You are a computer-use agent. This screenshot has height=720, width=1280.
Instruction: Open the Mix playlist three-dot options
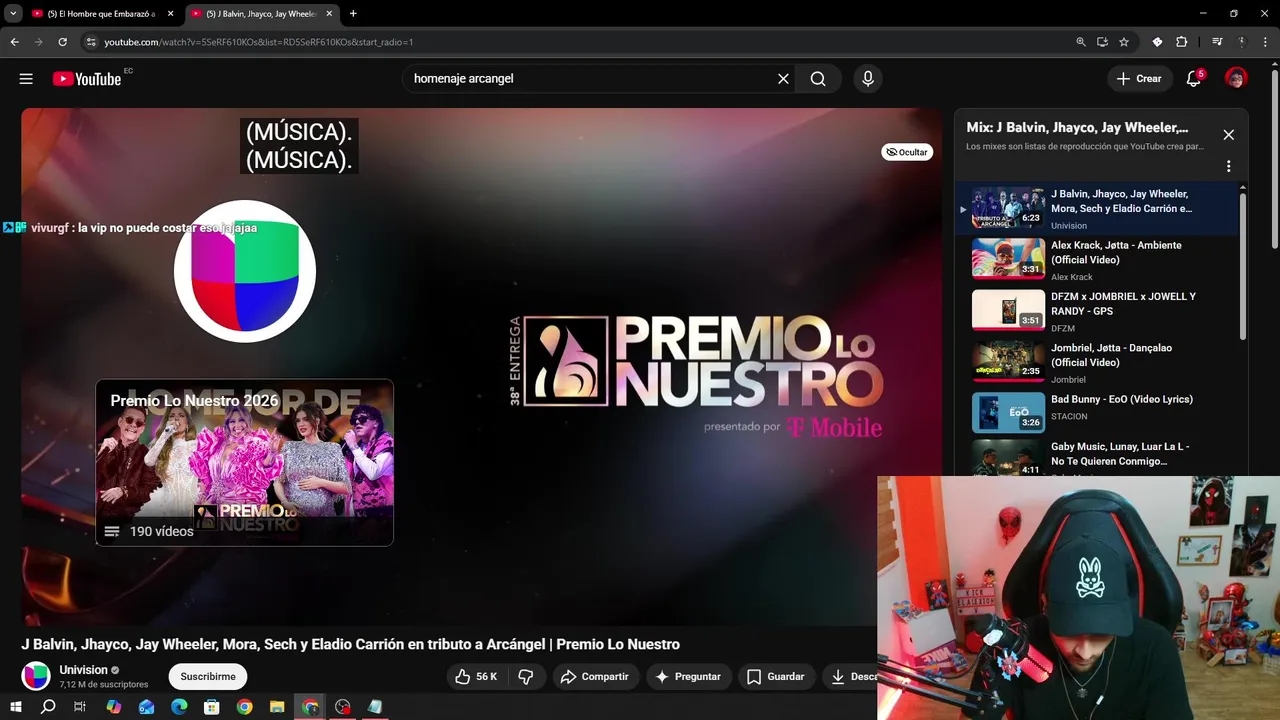pyautogui.click(x=1228, y=166)
